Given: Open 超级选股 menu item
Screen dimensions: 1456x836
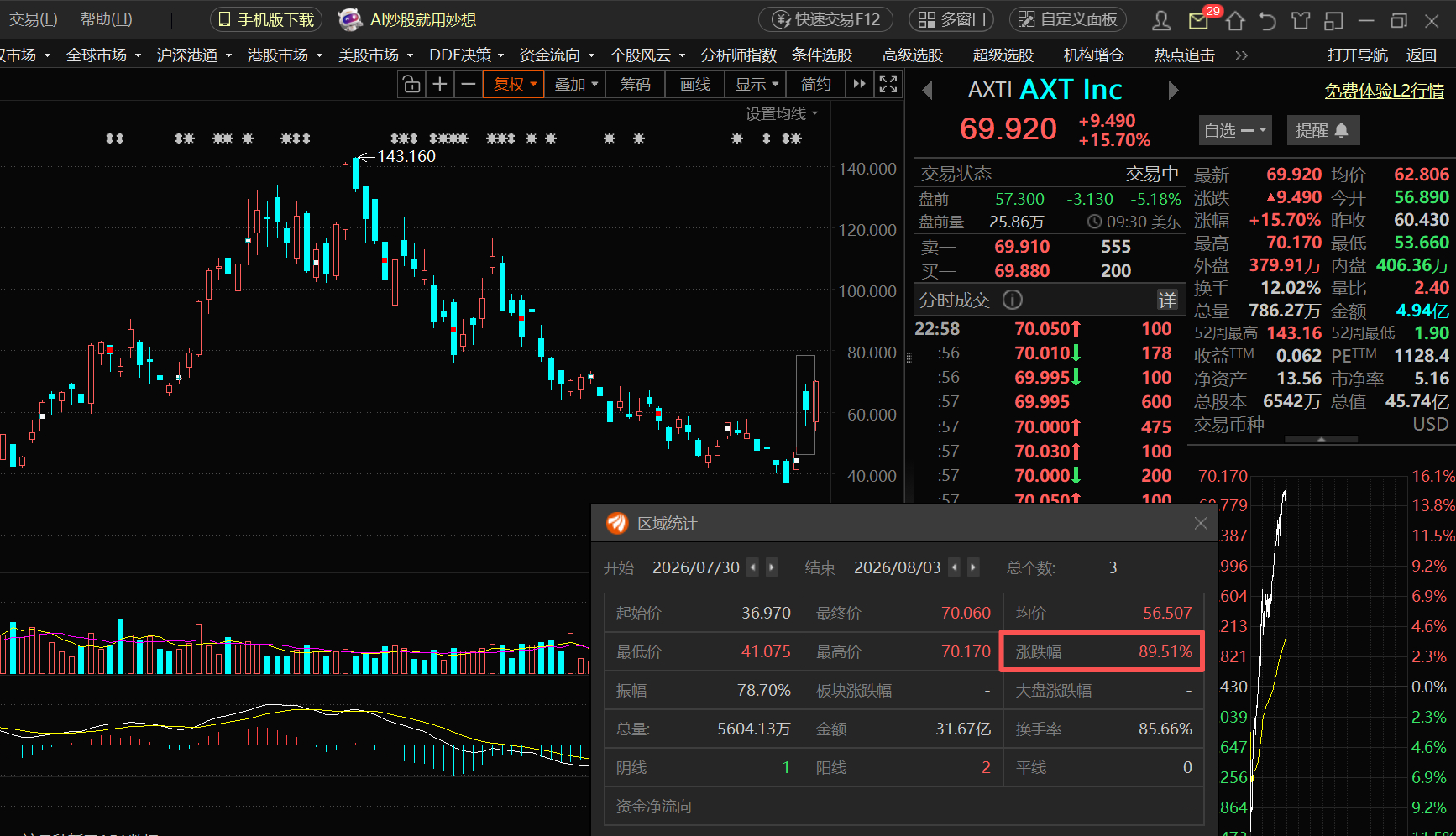Looking at the screenshot, I should [1003, 55].
